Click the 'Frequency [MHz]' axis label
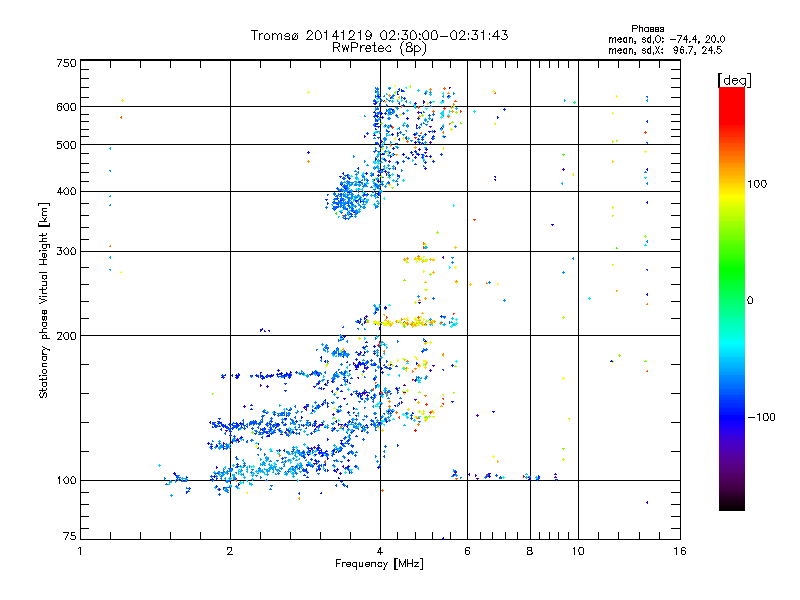Screen dimensions: 800x600 pos(379,564)
